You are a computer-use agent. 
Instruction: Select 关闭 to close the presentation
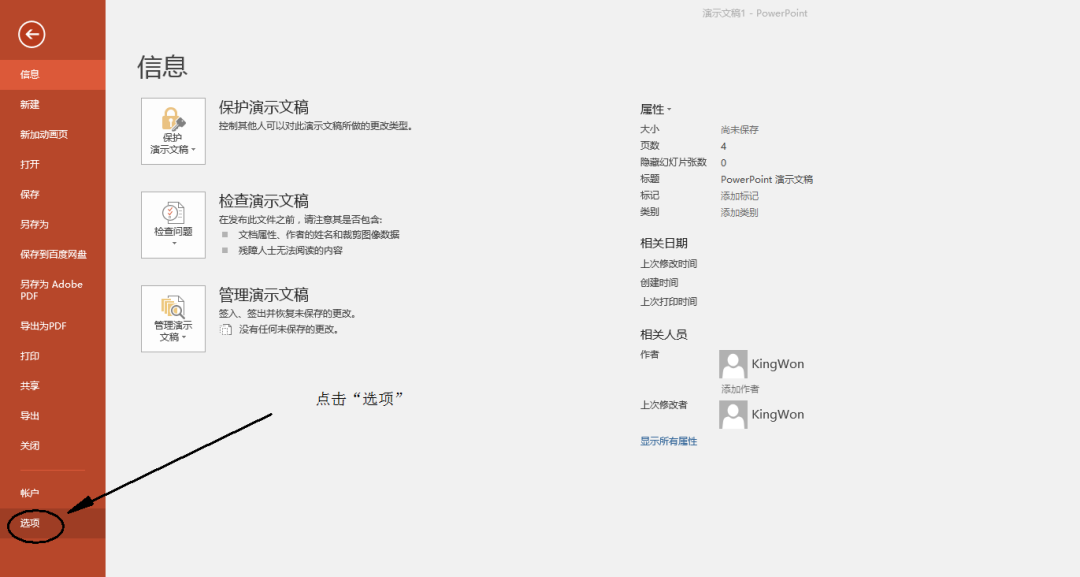tap(29, 445)
